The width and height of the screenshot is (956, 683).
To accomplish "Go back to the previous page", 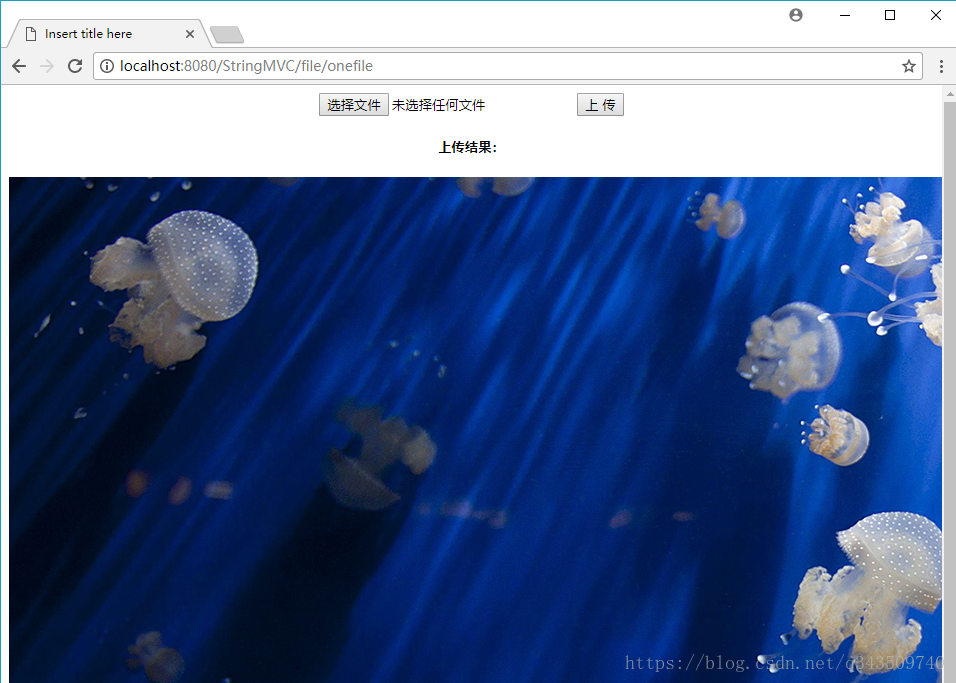I will [x=19, y=66].
